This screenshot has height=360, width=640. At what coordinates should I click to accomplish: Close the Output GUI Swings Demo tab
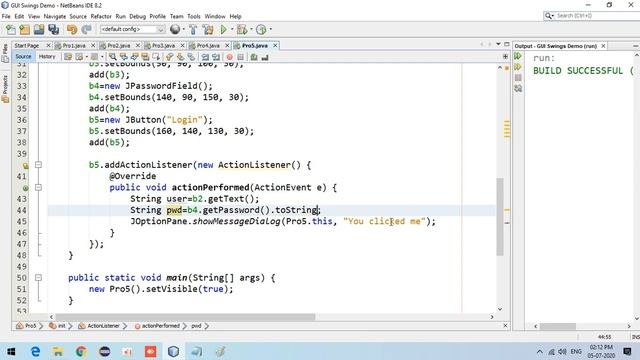603,46
